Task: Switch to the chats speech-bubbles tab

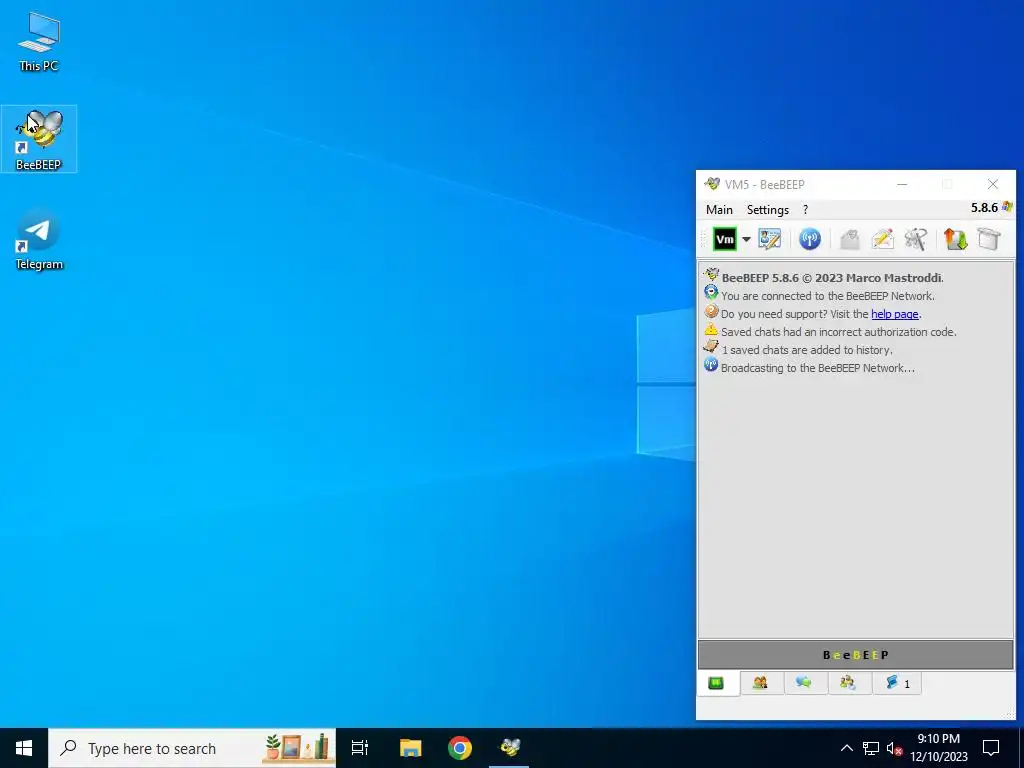Action: 804,683
